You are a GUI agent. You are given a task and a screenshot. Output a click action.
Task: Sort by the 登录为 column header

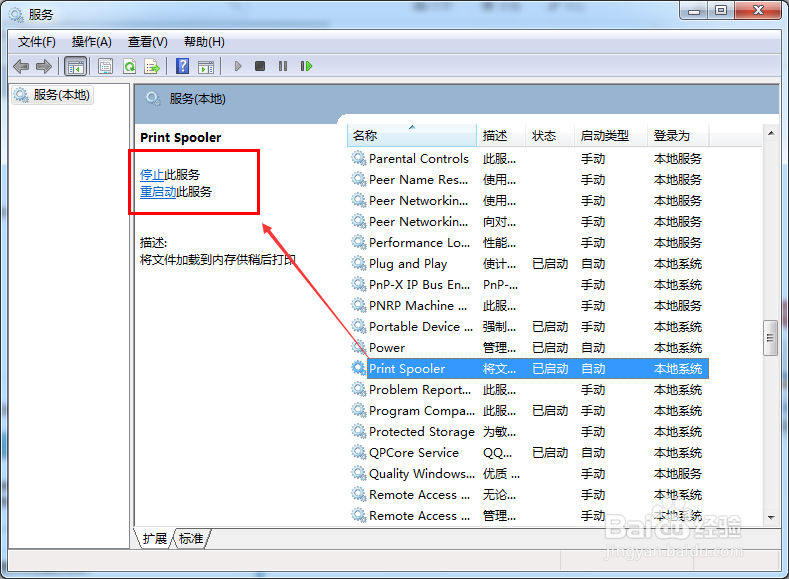678,136
